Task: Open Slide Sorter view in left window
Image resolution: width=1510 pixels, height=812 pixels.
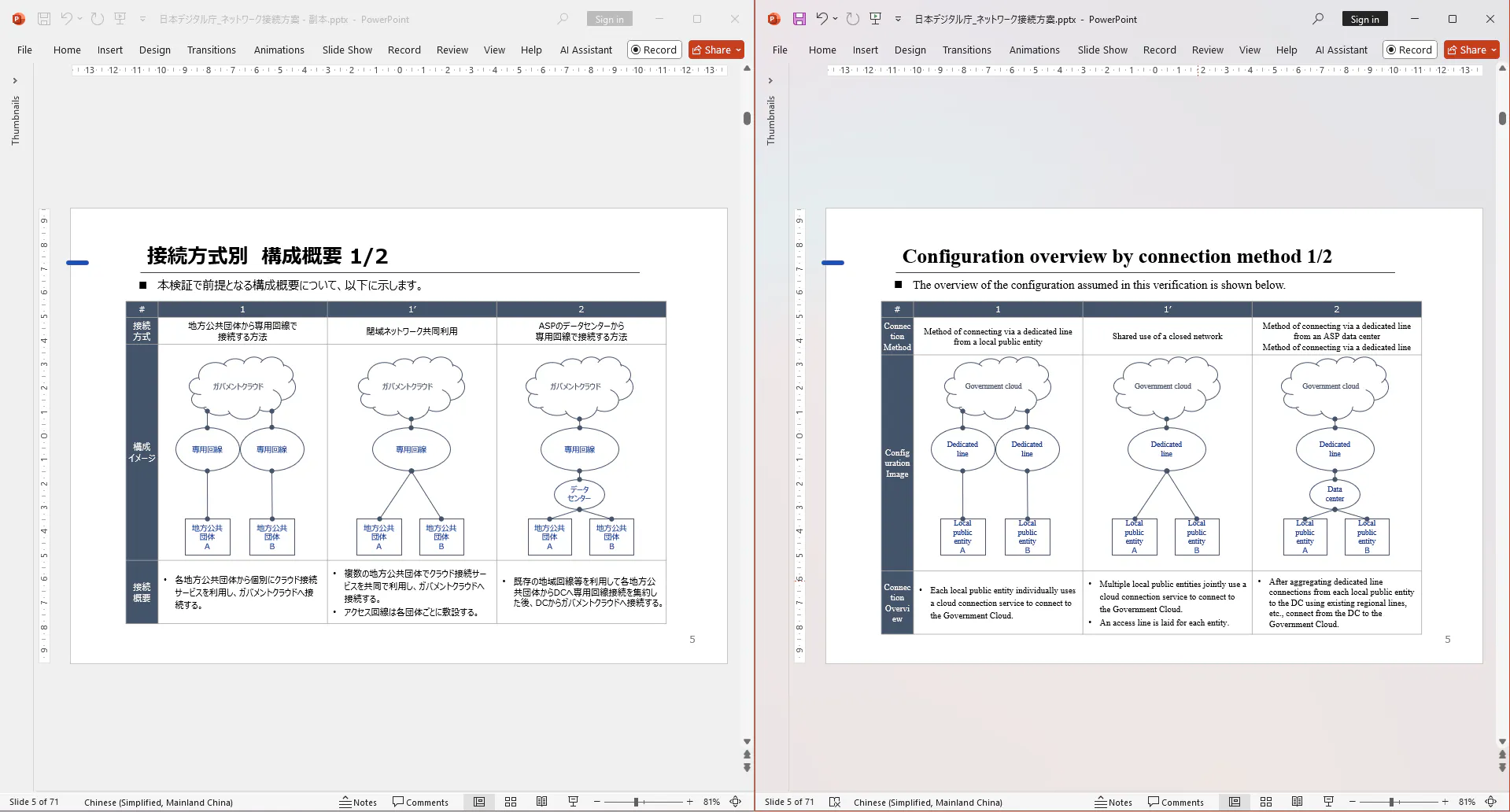Action: point(511,802)
